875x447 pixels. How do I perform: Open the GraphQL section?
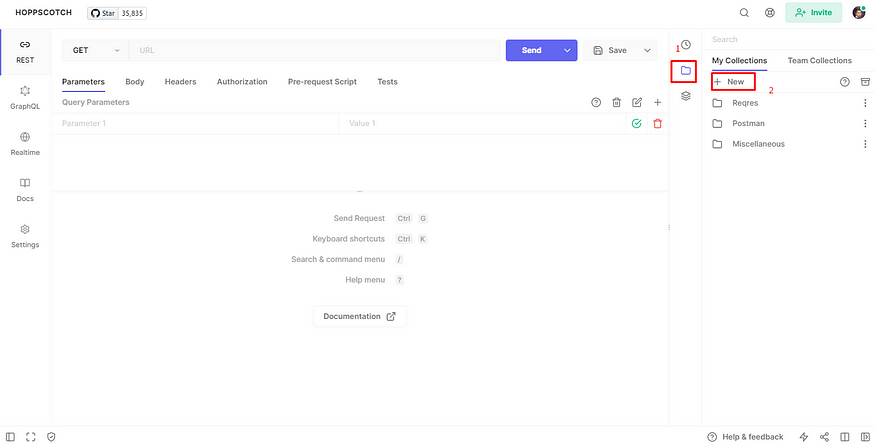25,98
